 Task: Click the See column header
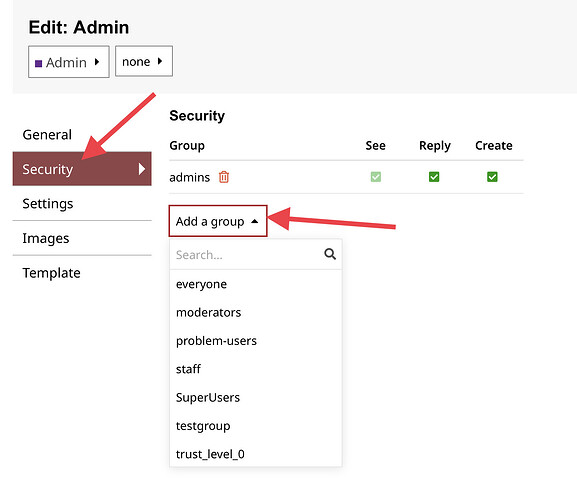pos(375,145)
